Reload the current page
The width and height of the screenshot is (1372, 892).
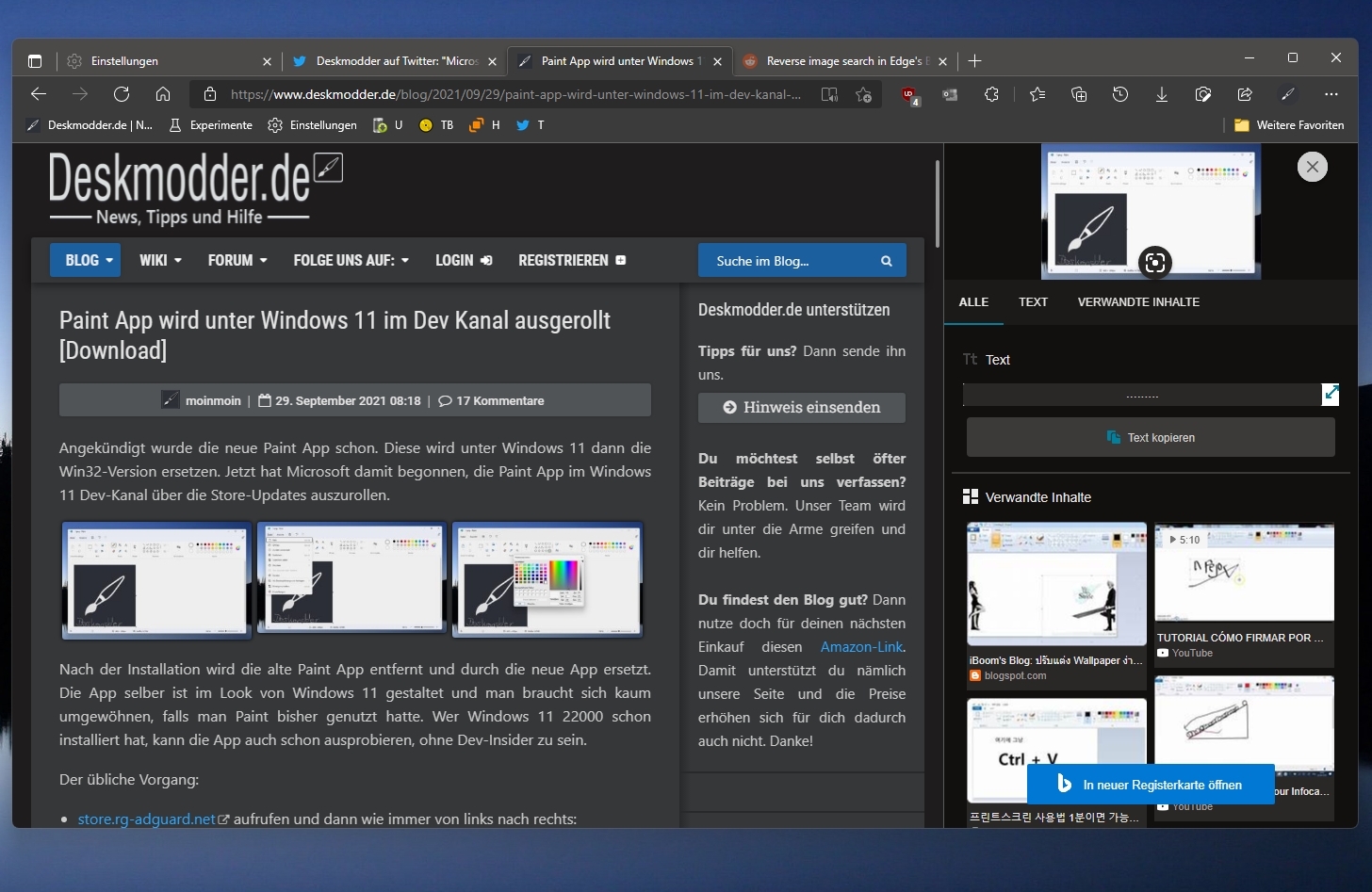click(122, 94)
